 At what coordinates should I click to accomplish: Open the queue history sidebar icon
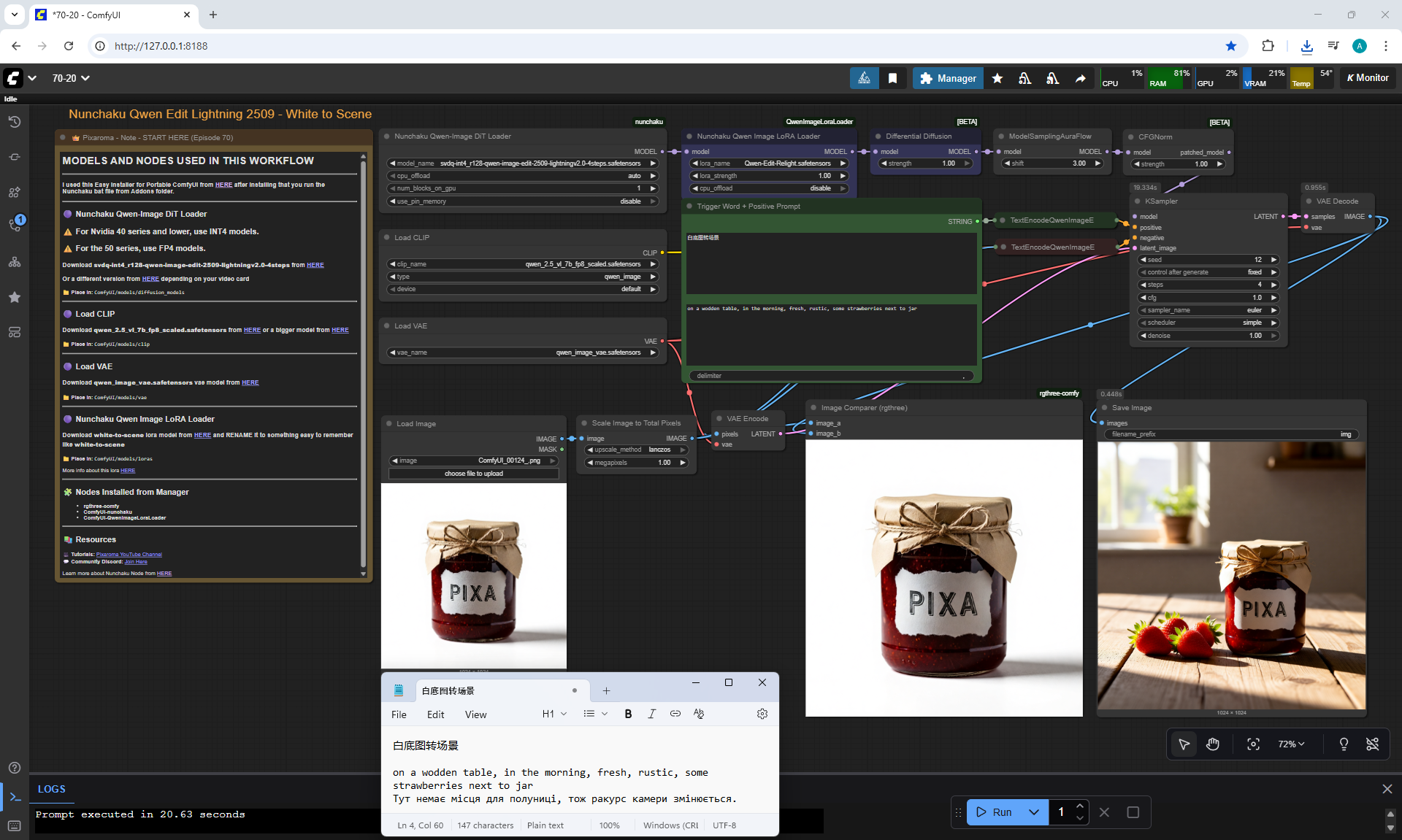point(15,122)
